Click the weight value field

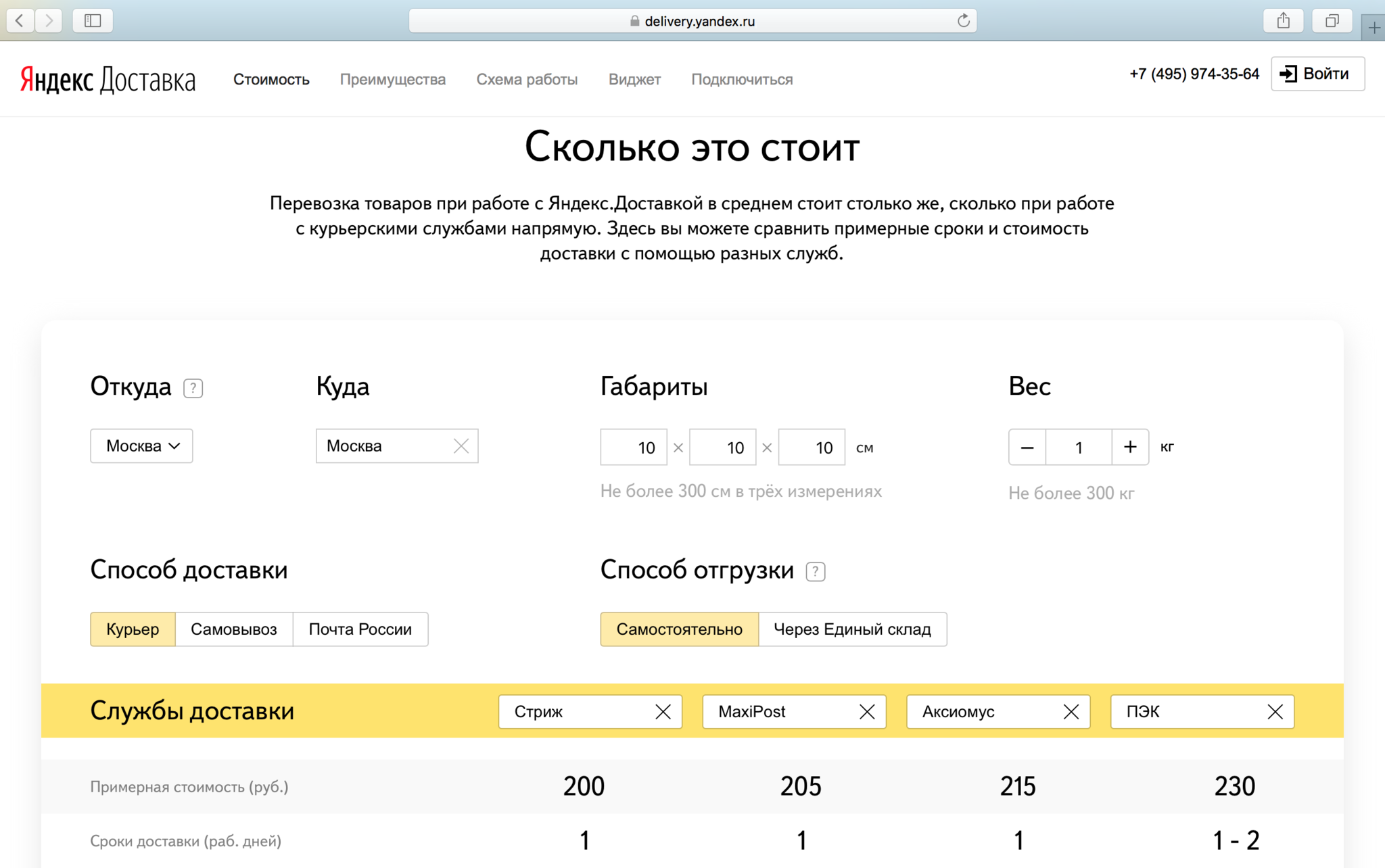click(1079, 447)
